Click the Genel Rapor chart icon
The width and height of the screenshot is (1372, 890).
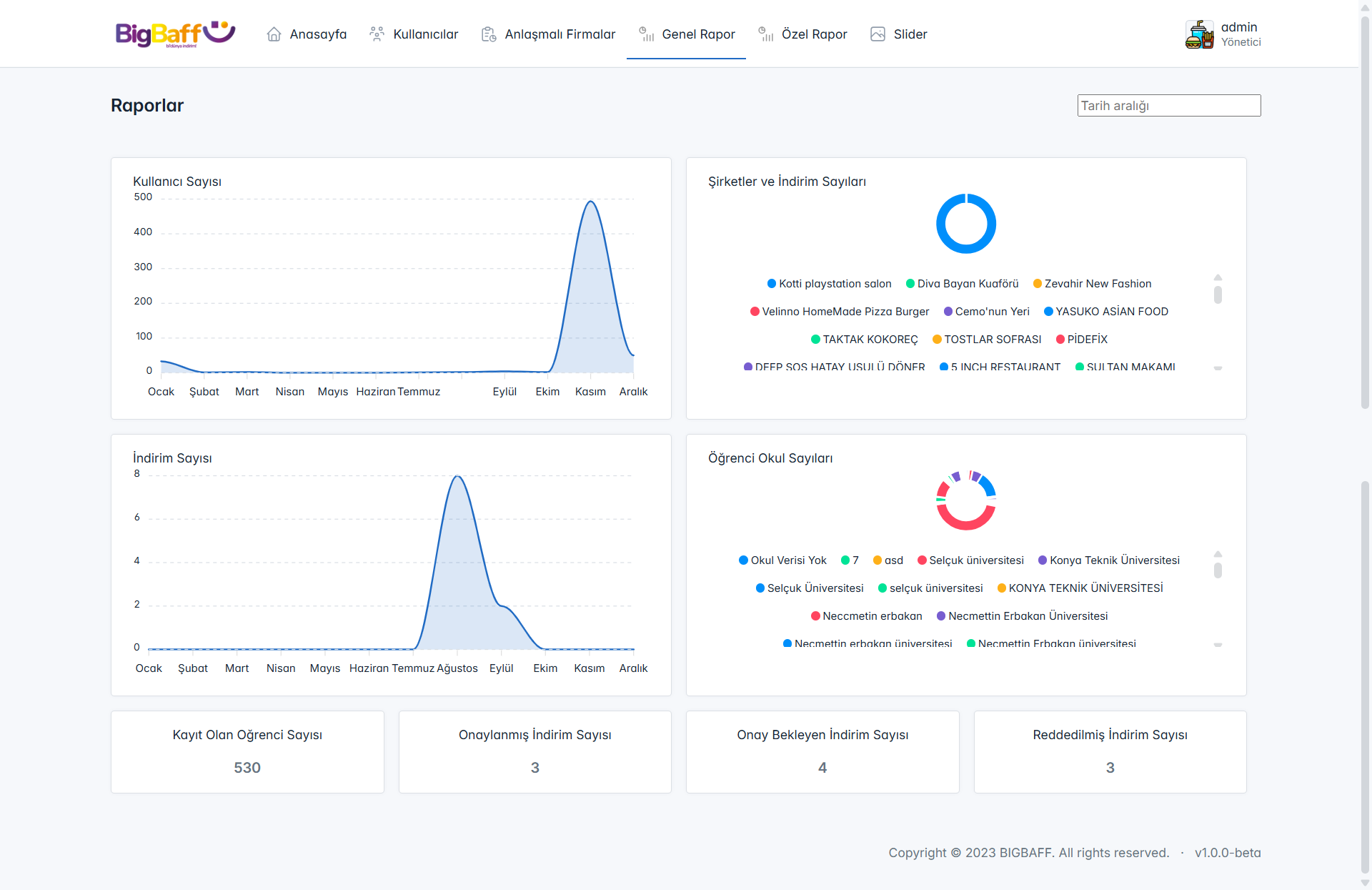[646, 34]
